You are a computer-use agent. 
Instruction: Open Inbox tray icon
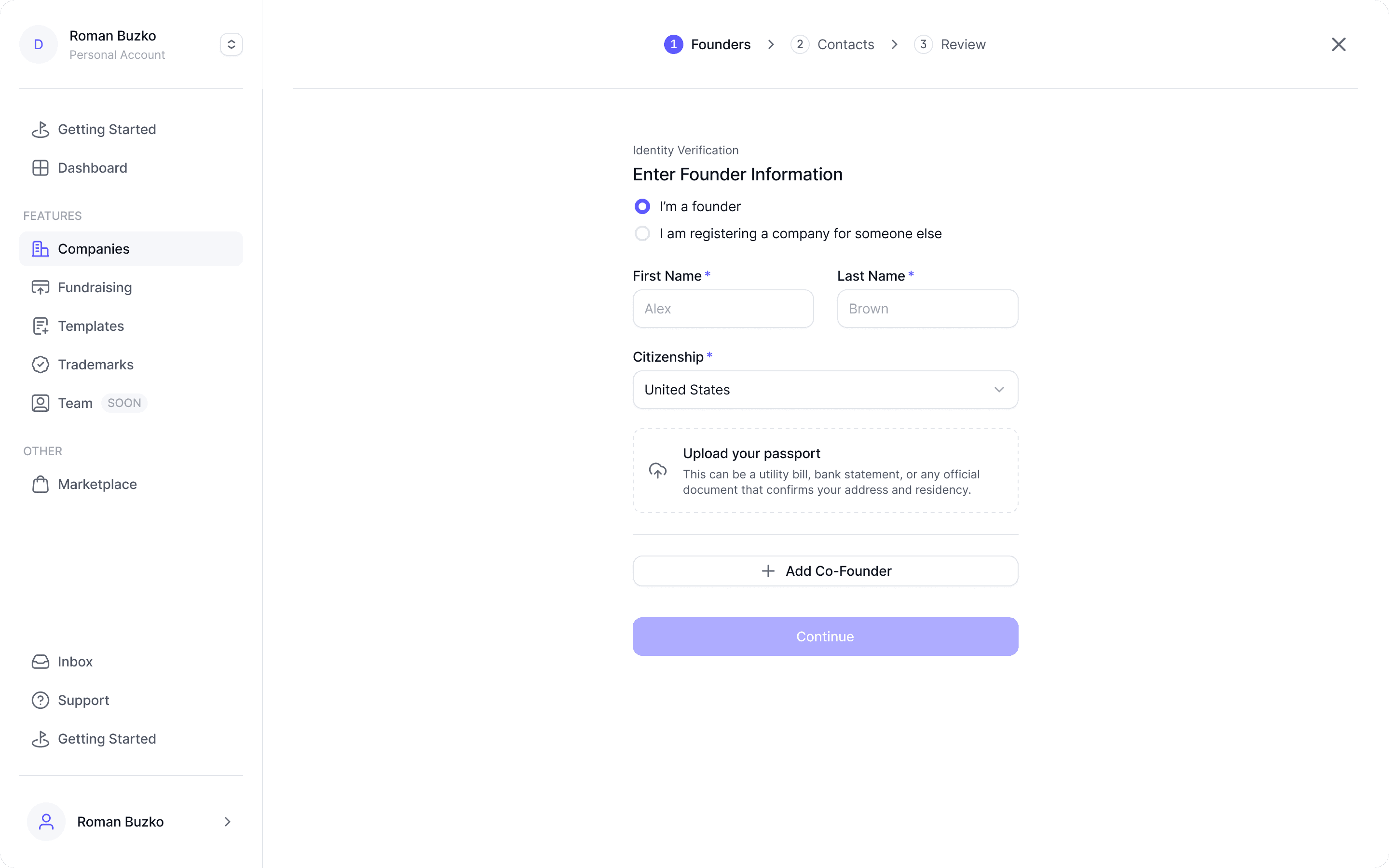(40, 661)
